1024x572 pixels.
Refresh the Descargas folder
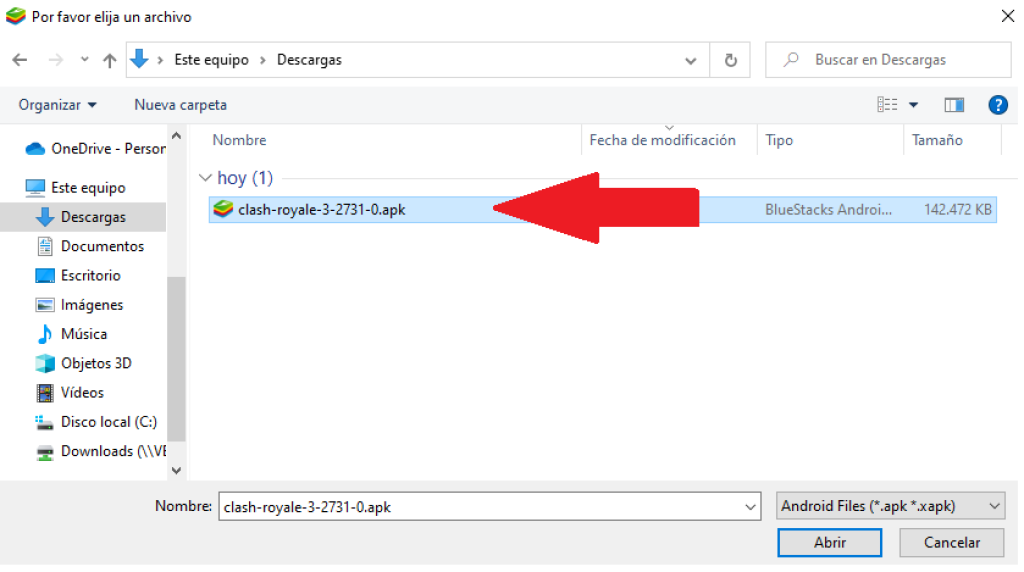(730, 60)
